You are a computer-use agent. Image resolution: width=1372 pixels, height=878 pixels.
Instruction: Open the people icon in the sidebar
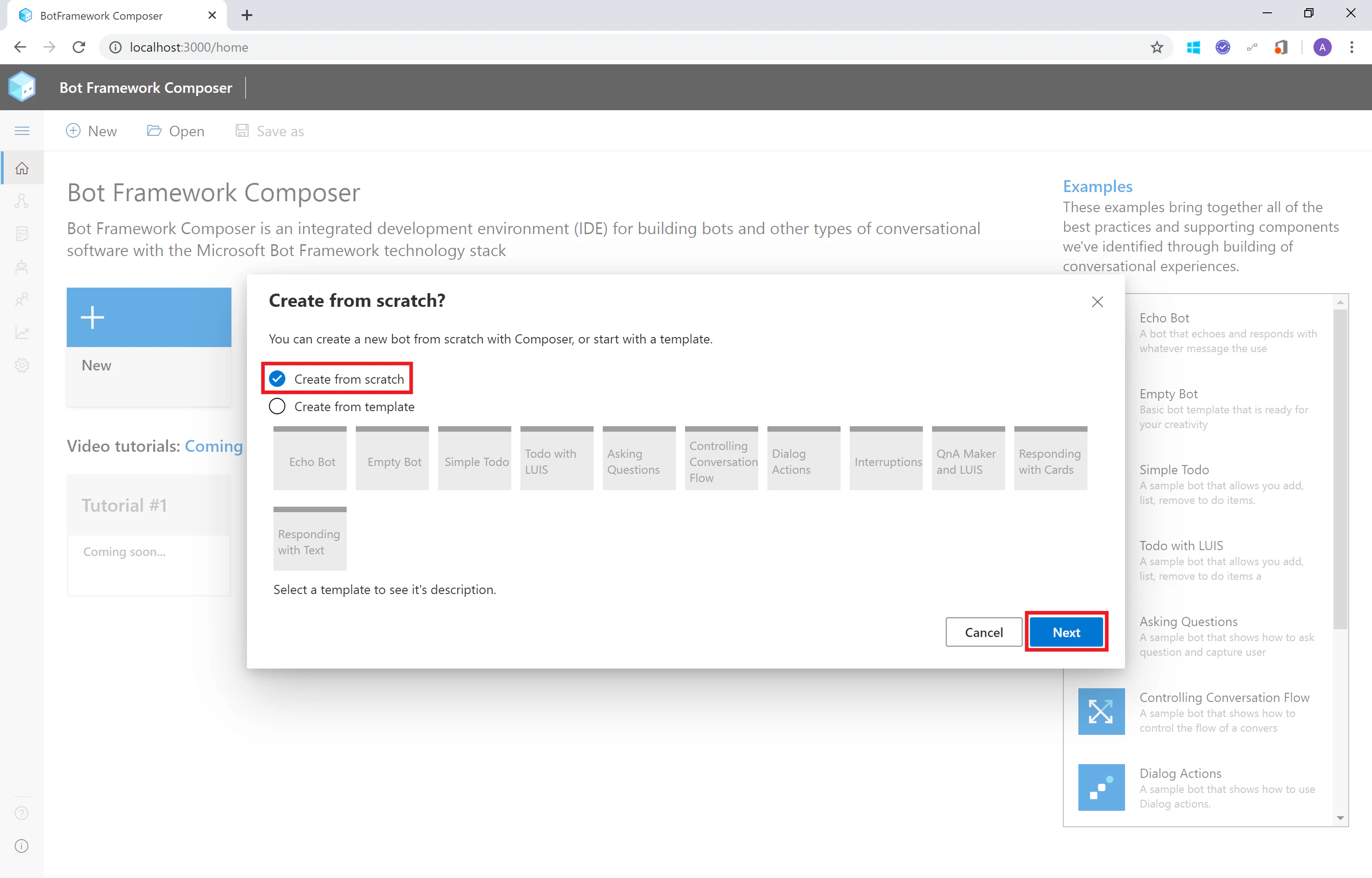pyautogui.click(x=21, y=300)
